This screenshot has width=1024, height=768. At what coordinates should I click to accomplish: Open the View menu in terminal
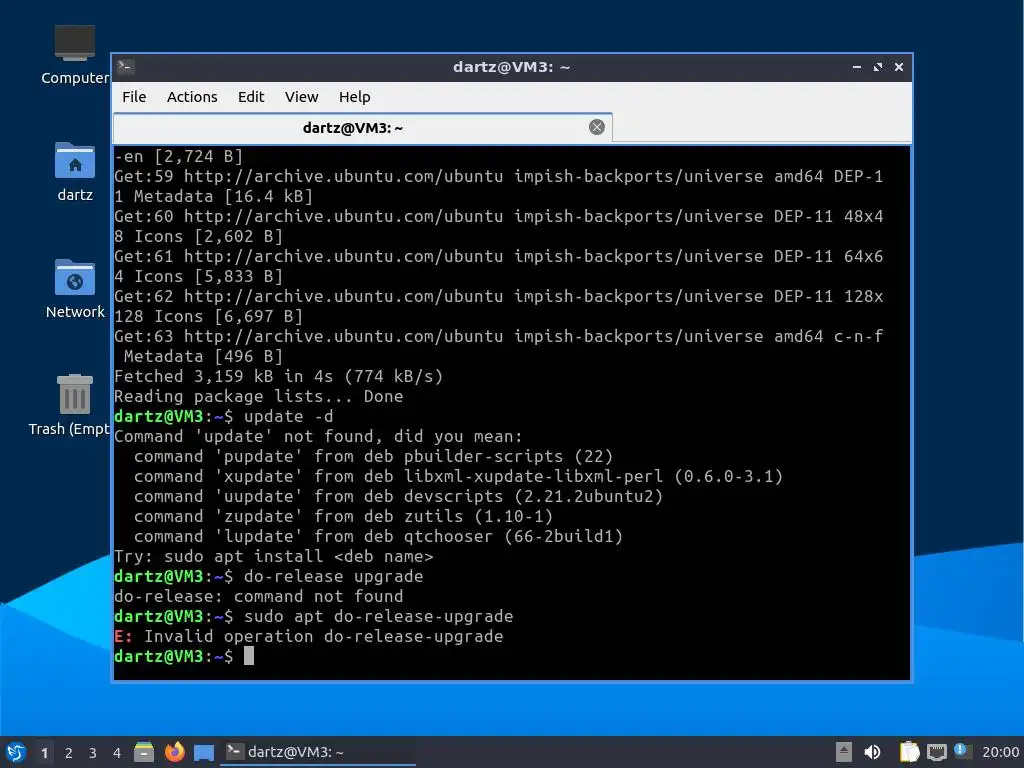tap(301, 97)
